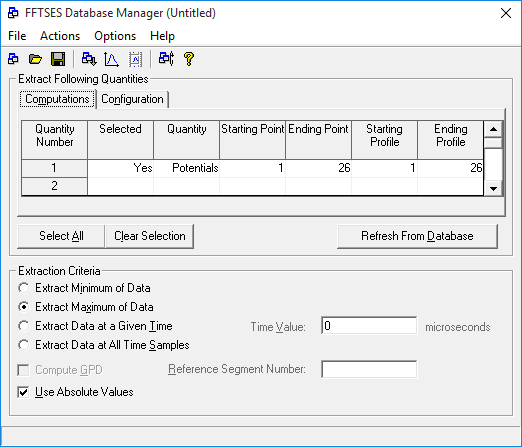Open help with question mark icon

[189, 59]
